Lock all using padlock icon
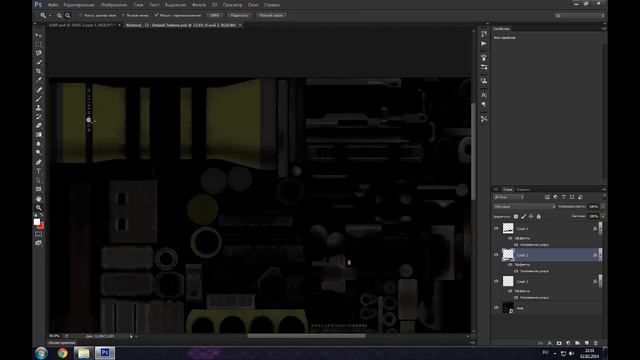This screenshot has height=360, width=640. click(539, 216)
